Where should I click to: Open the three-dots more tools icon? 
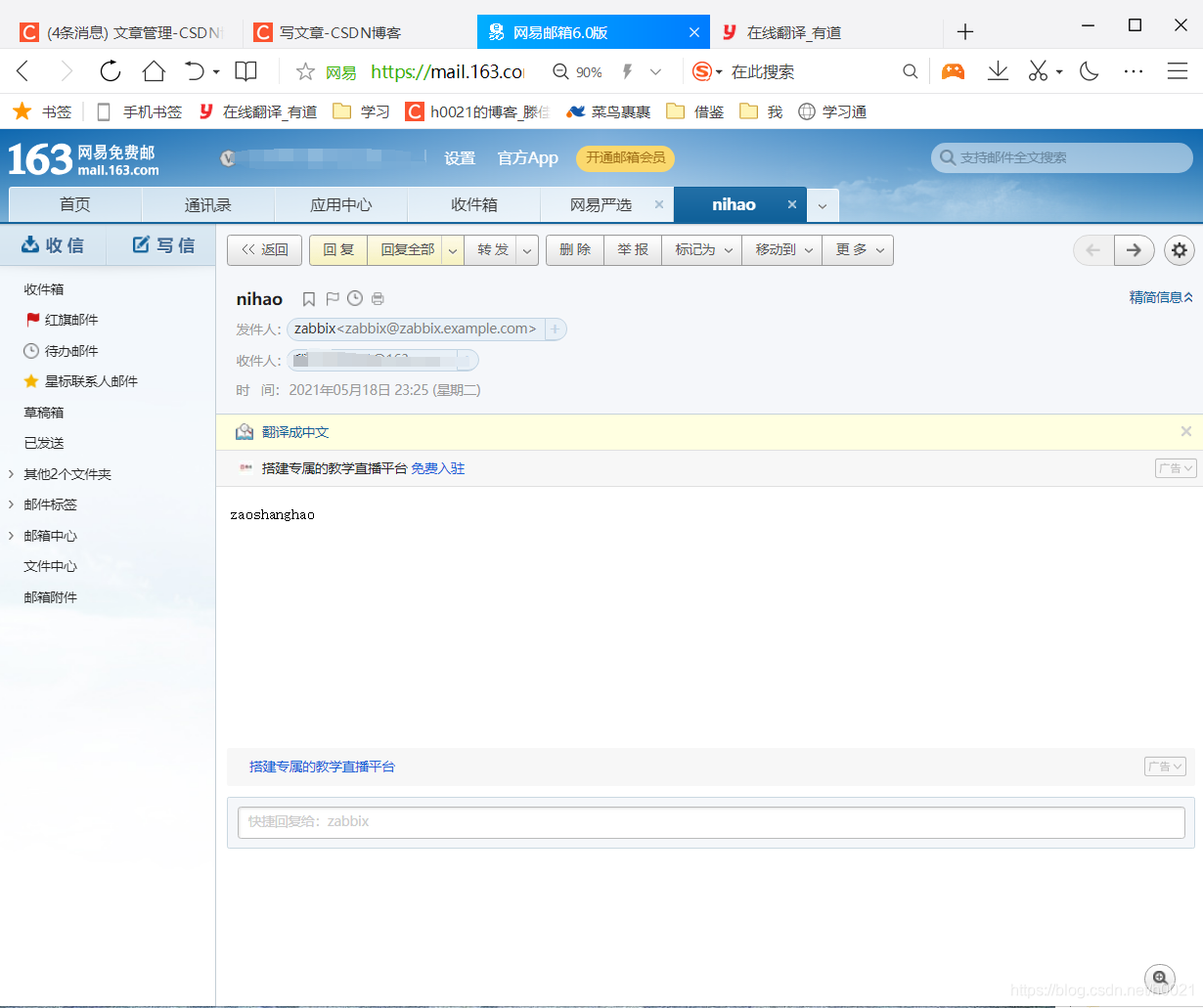1134,71
